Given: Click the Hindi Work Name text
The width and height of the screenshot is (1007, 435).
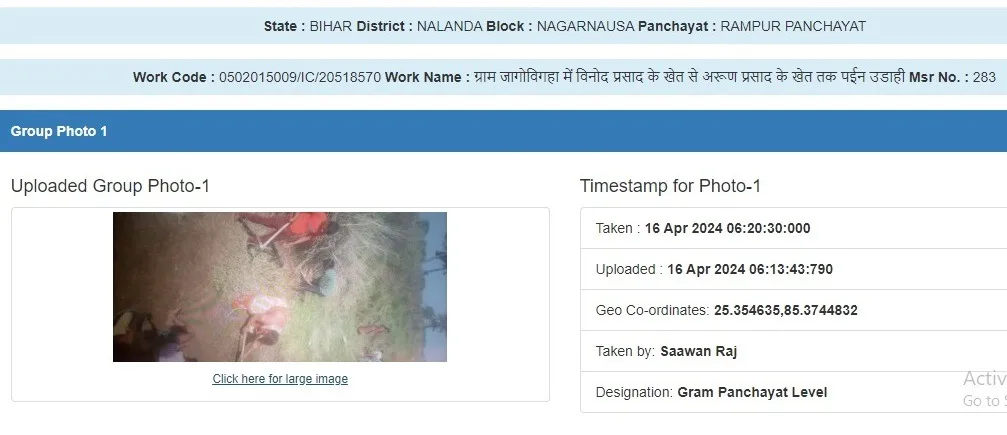Looking at the screenshot, I should tap(689, 77).
